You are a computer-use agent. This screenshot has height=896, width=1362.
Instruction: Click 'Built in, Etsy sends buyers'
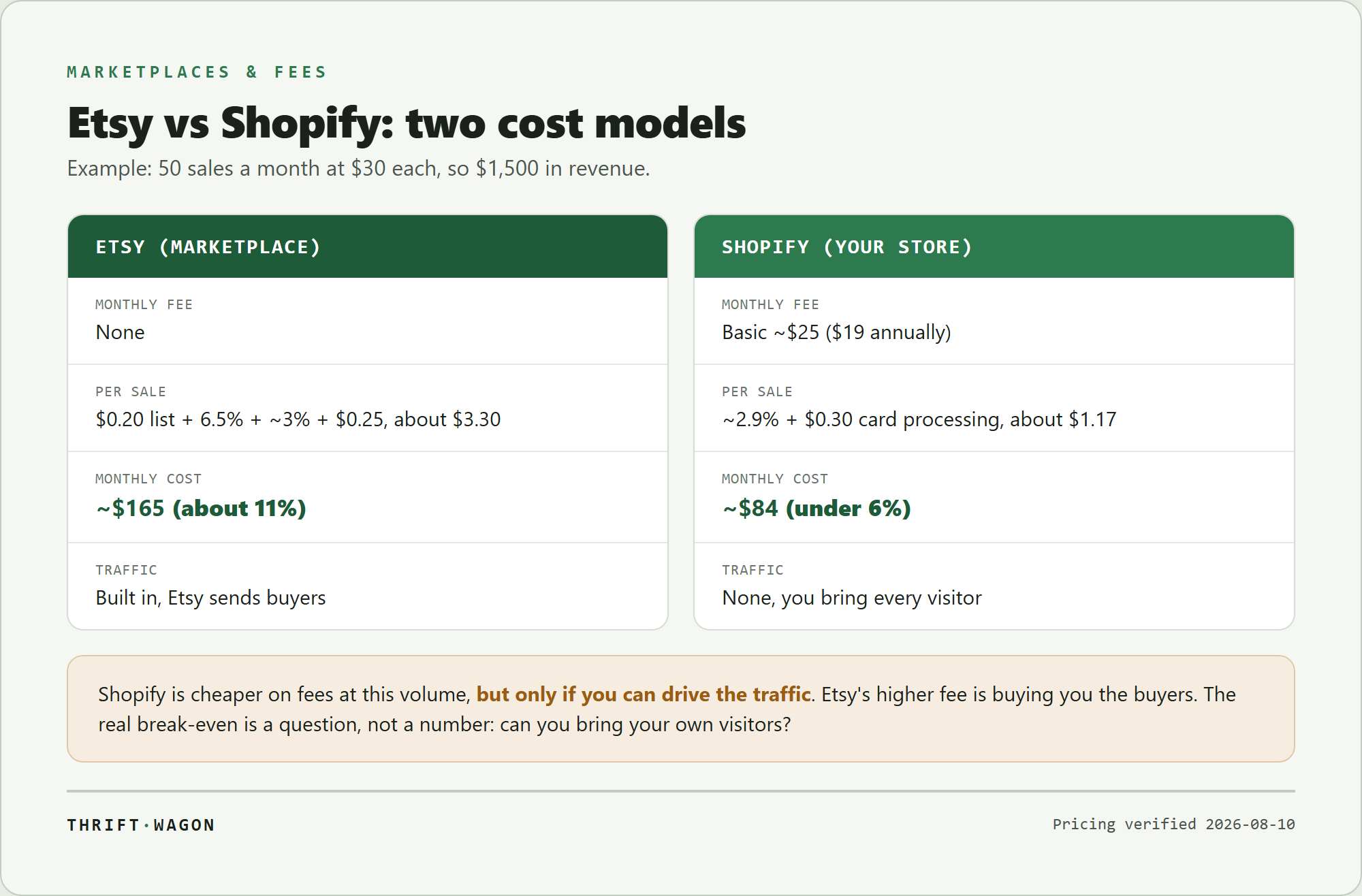point(210,598)
